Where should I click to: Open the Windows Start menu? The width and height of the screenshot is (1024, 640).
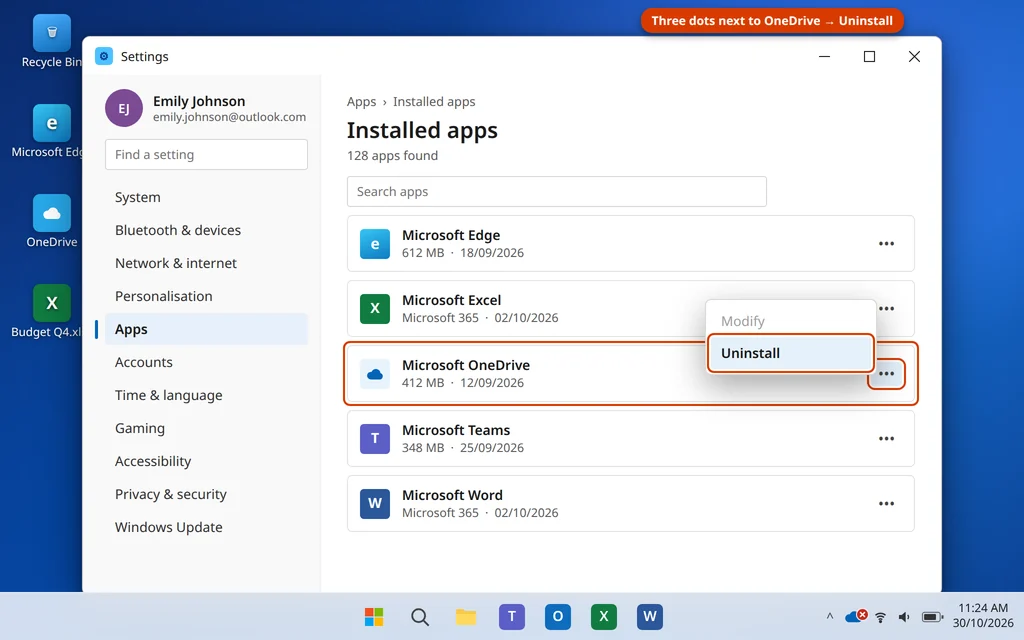point(374,616)
